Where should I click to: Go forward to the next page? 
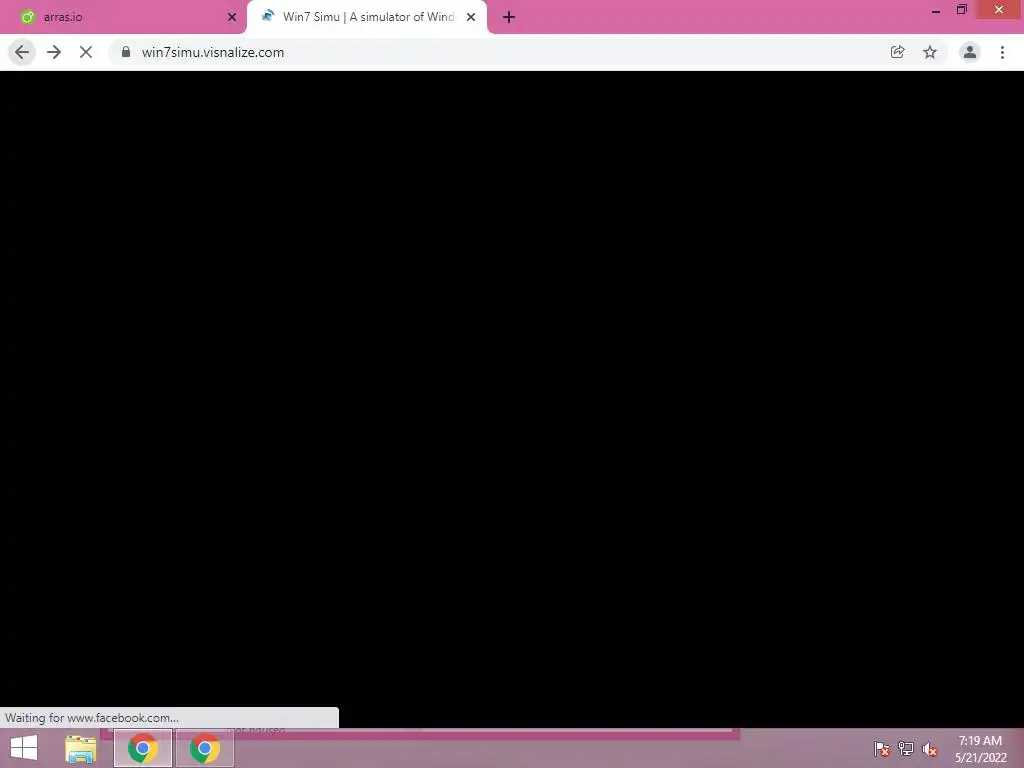point(54,52)
